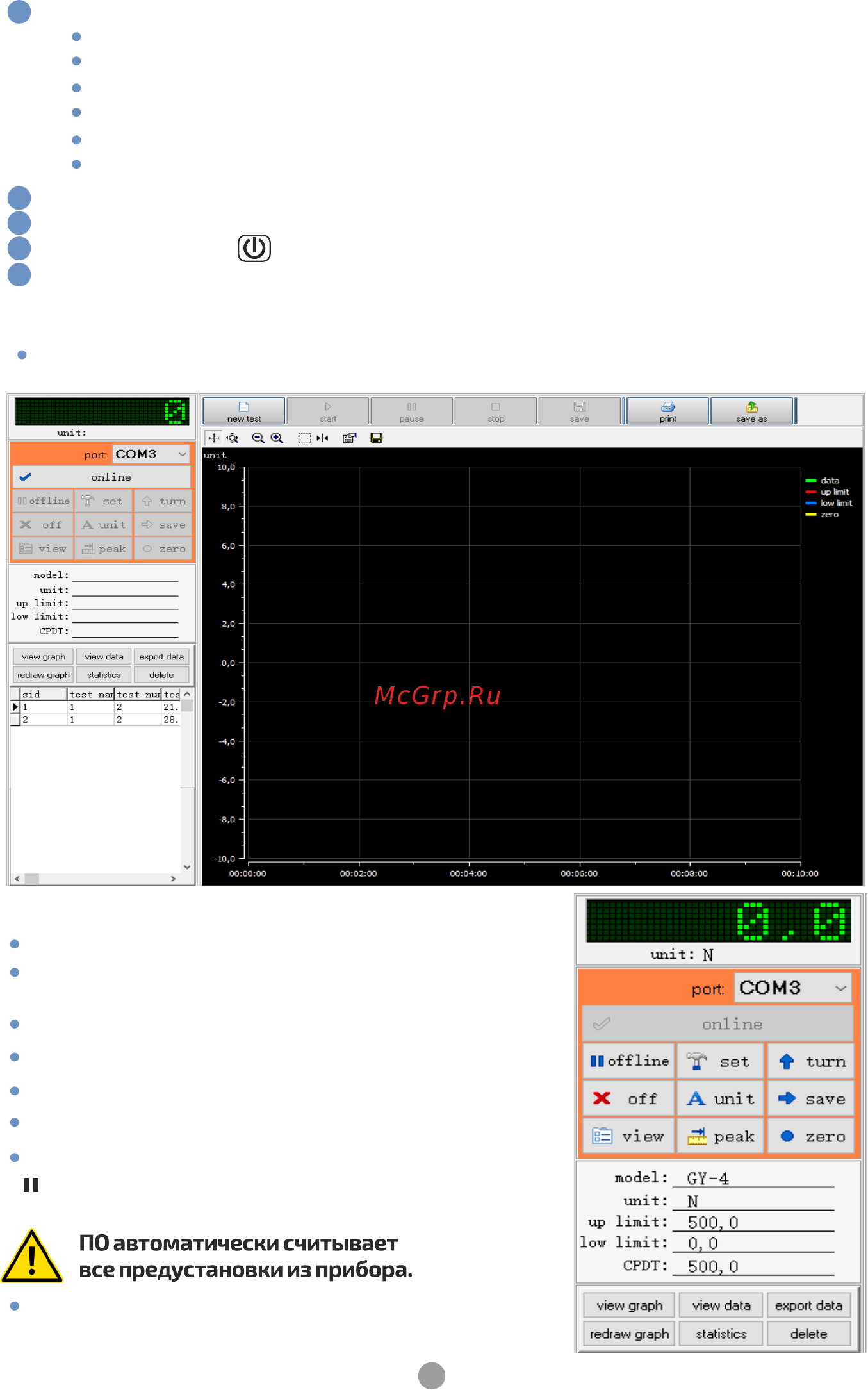This screenshot has height=1390, width=868.
Task: Select the table row with value 28.
Action: click(x=96, y=720)
